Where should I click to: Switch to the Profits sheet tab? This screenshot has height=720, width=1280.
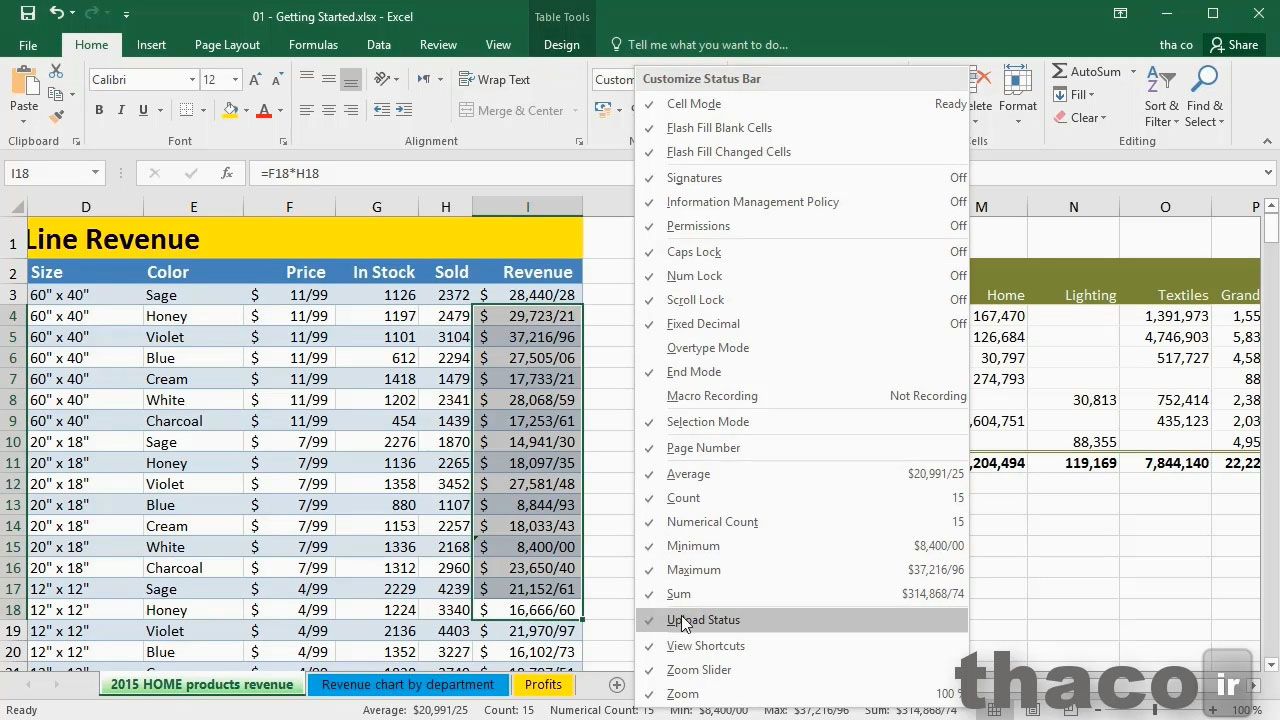543,685
